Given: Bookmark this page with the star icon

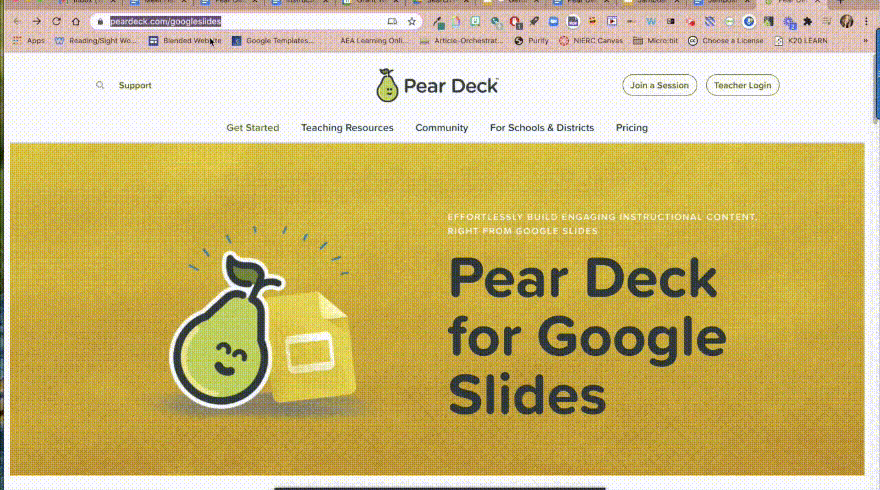Looking at the screenshot, I should click(411, 21).
